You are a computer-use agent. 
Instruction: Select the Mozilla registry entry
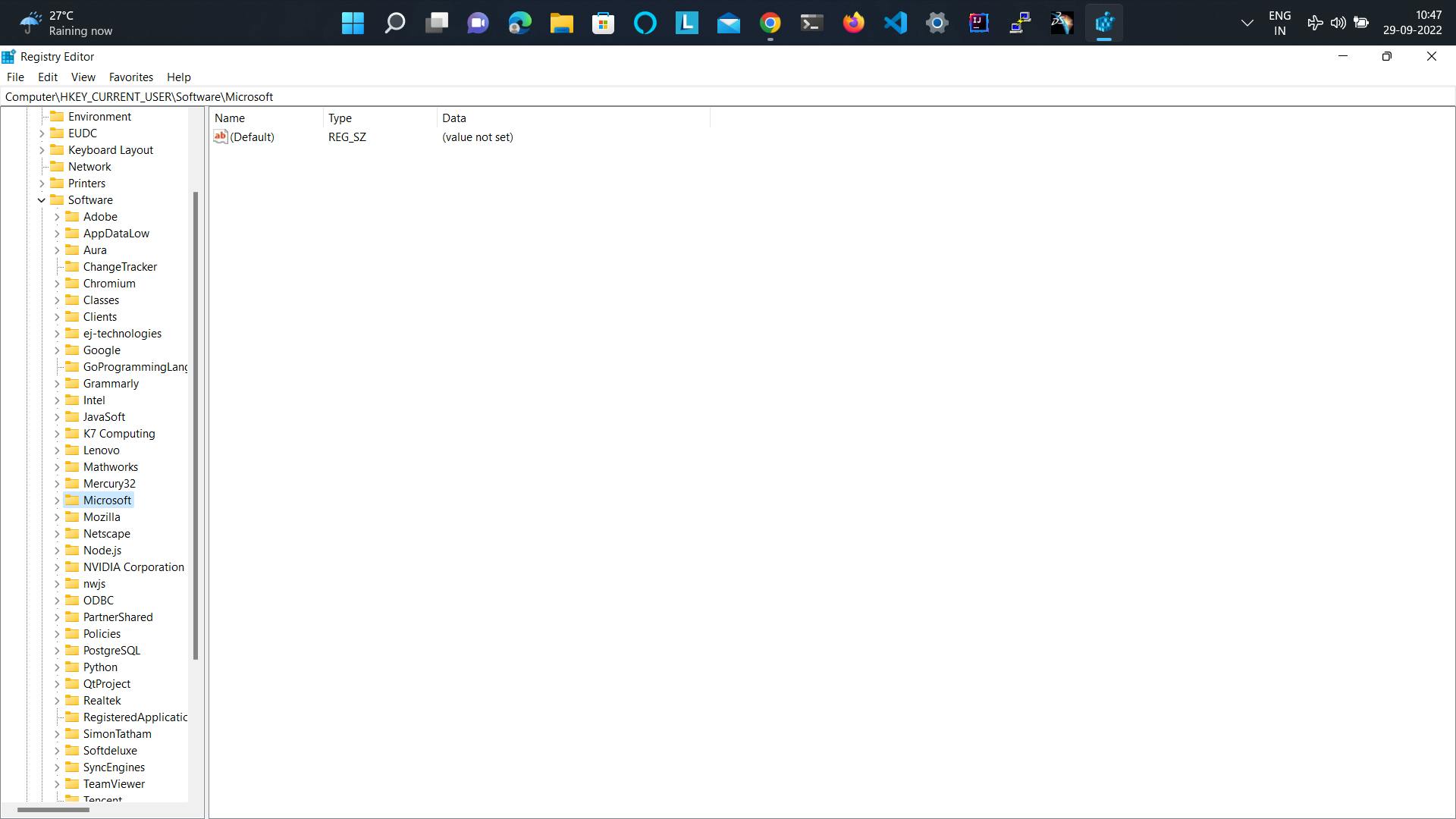click(102, 516)
